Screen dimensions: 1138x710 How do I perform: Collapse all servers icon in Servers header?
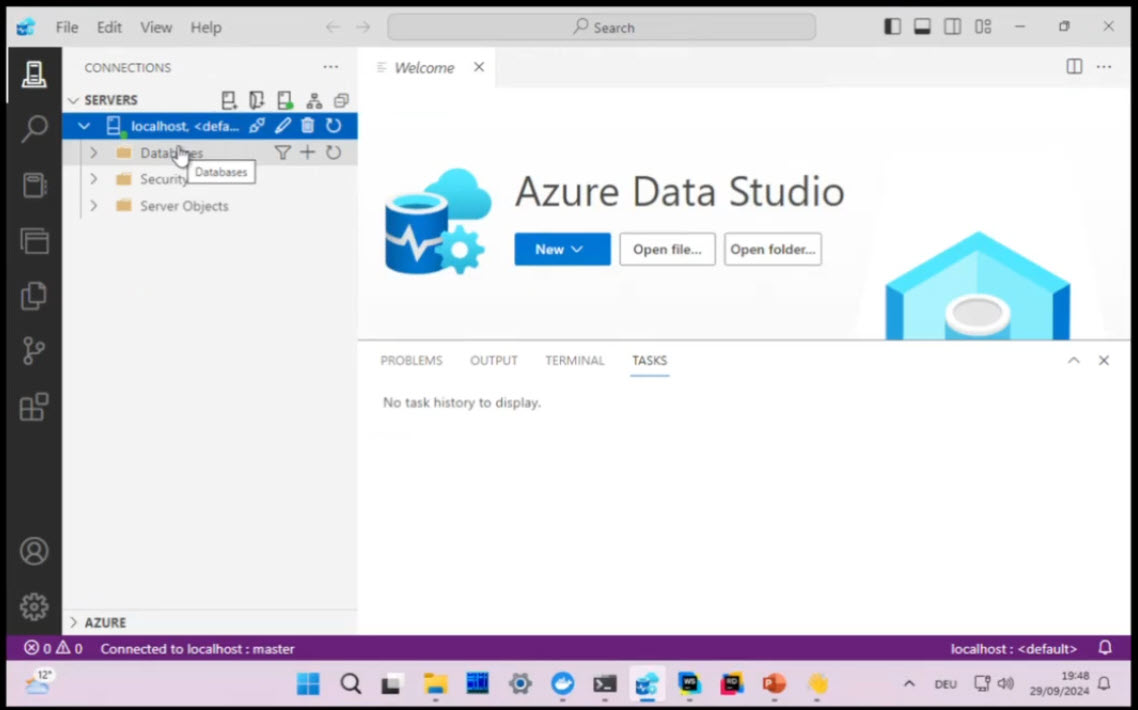click(341, 100)
